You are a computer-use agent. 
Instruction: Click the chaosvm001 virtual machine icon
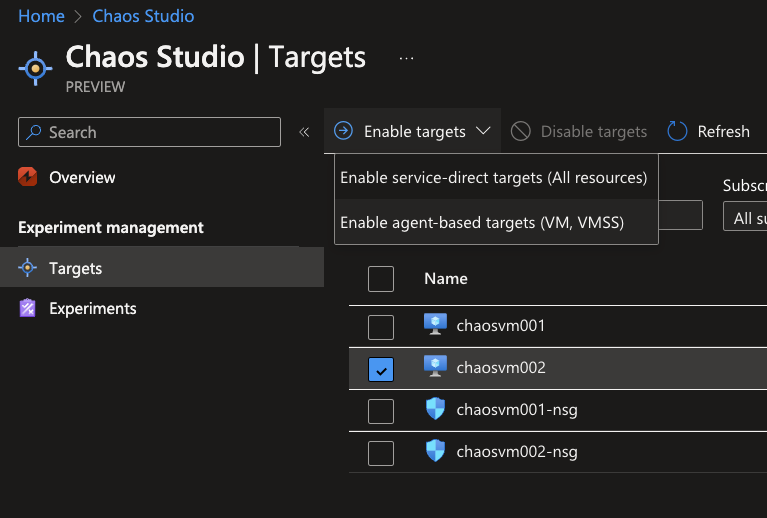click(x=435, y=324)
